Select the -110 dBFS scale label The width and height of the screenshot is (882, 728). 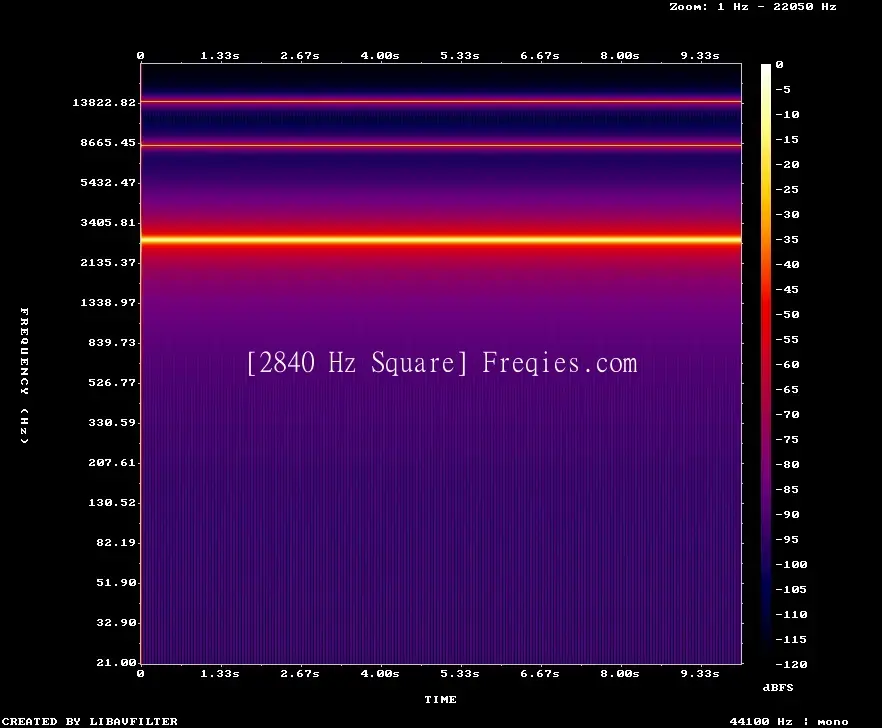point(791,615)
